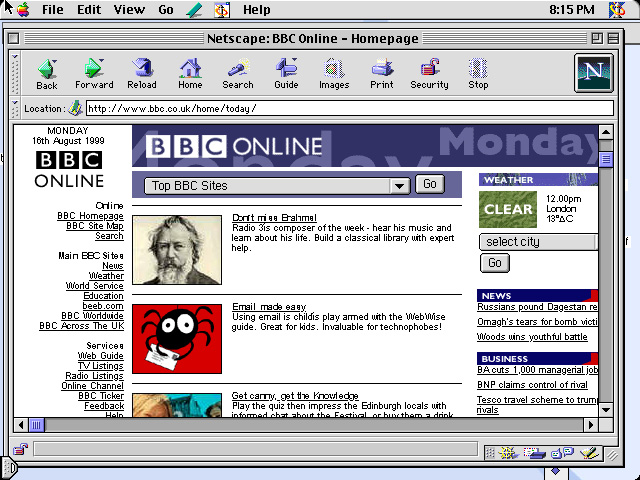
Task: Open the Edit menu
Action: [89, 9]
